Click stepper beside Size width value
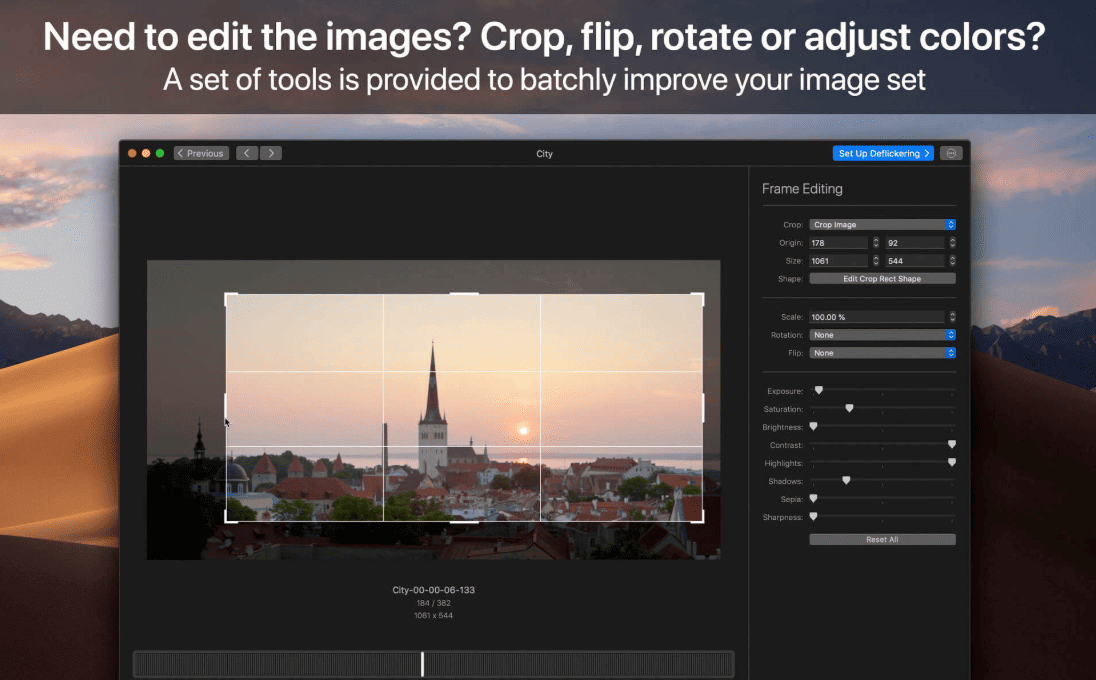 [876, 261]
